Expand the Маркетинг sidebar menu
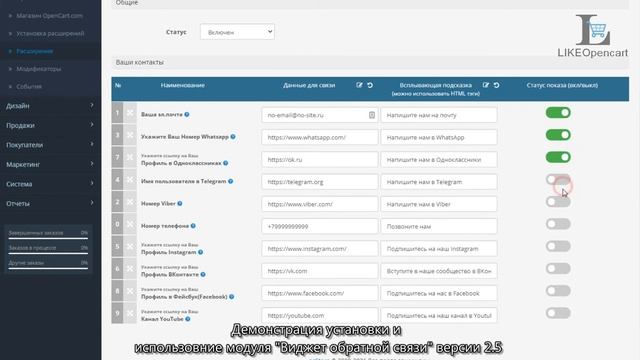 coord(51,164)
